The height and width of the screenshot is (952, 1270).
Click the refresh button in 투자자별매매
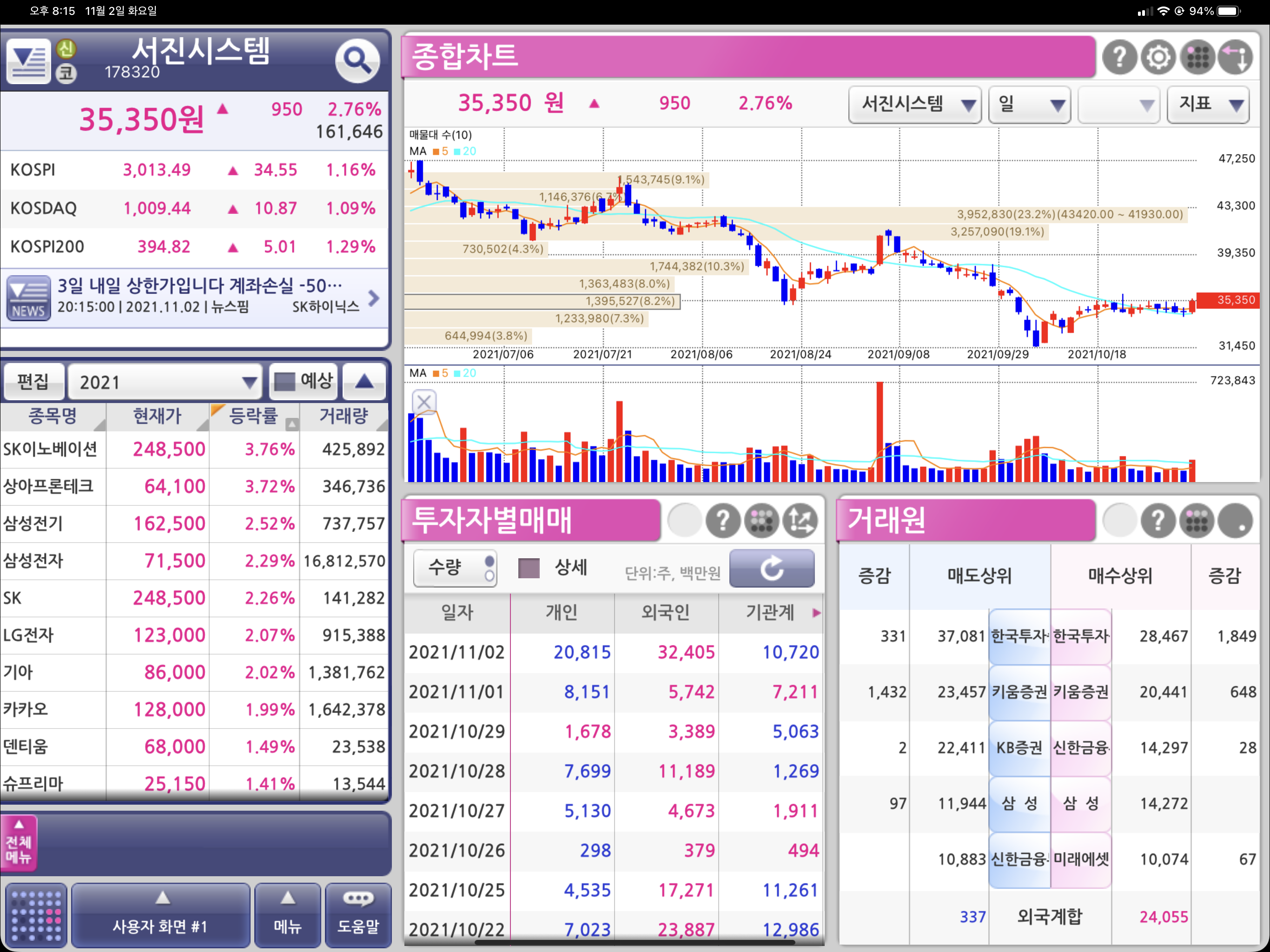(x=771, y=569)
